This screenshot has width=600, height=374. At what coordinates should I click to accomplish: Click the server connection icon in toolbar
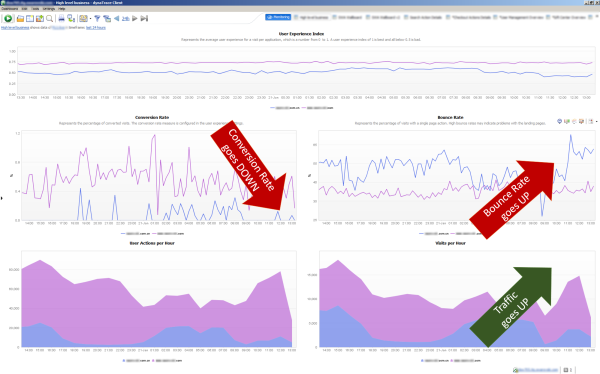[71, 18]
